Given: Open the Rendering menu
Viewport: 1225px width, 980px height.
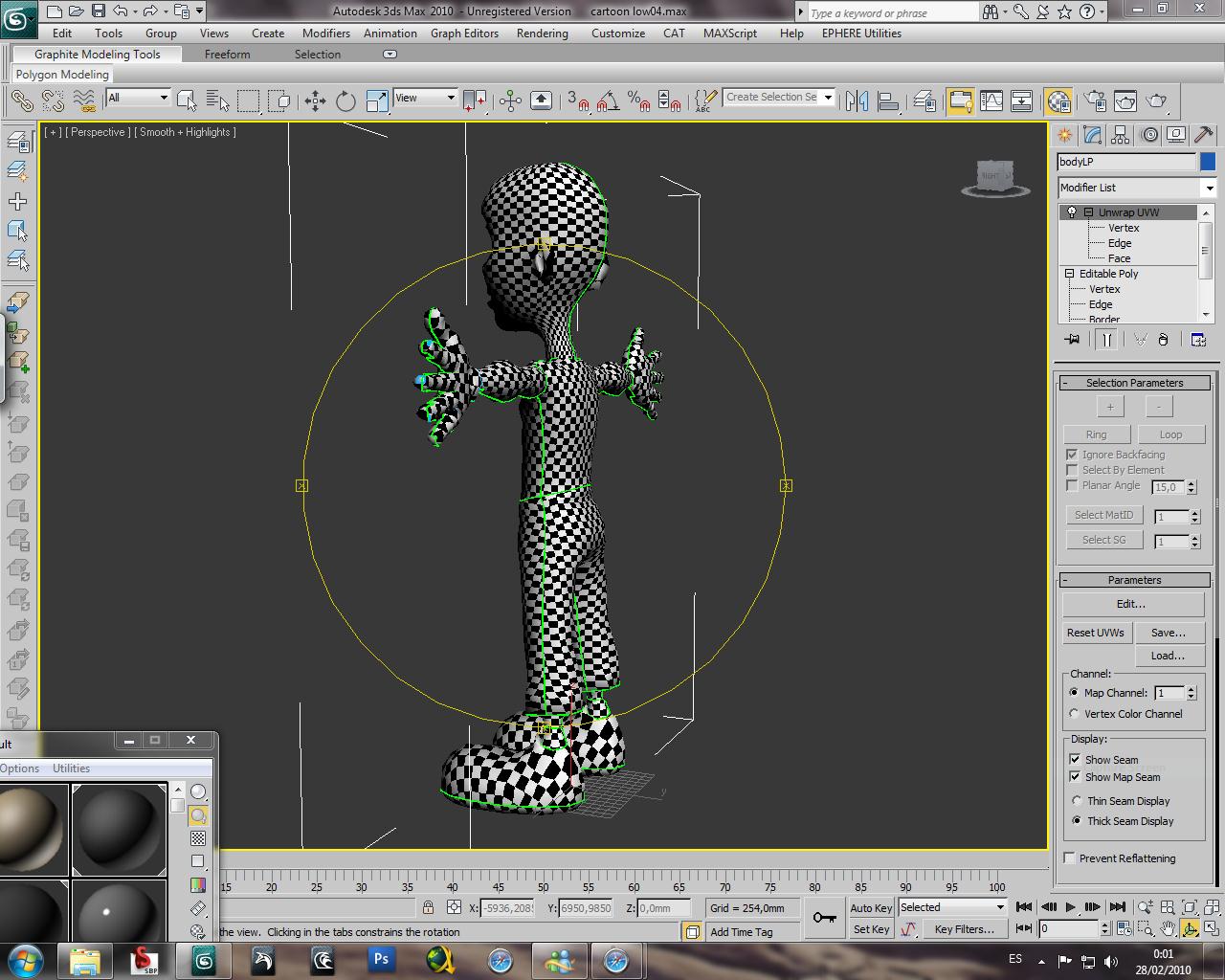Looking at the screenshot, I should point(542,33).
